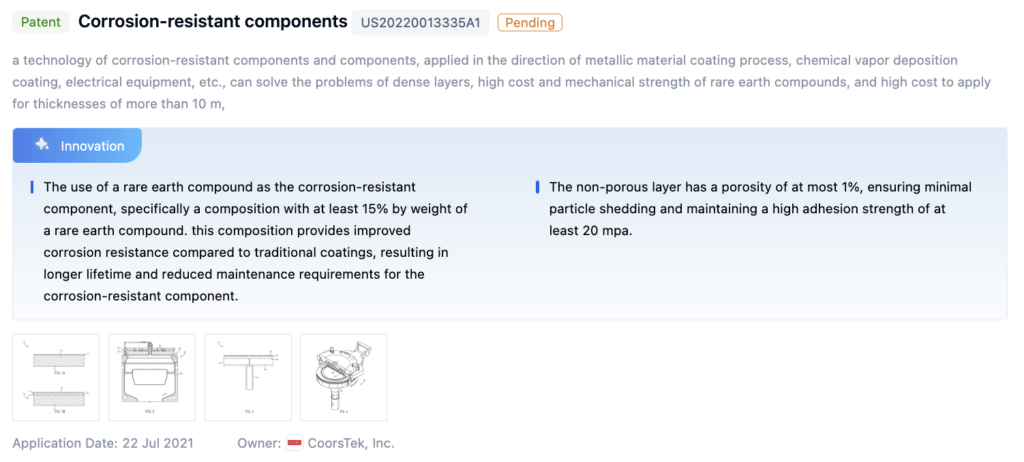Click the blue bullet marker of second innovation point
This screenshot has width=1024, height=462.
click(537, 187)
